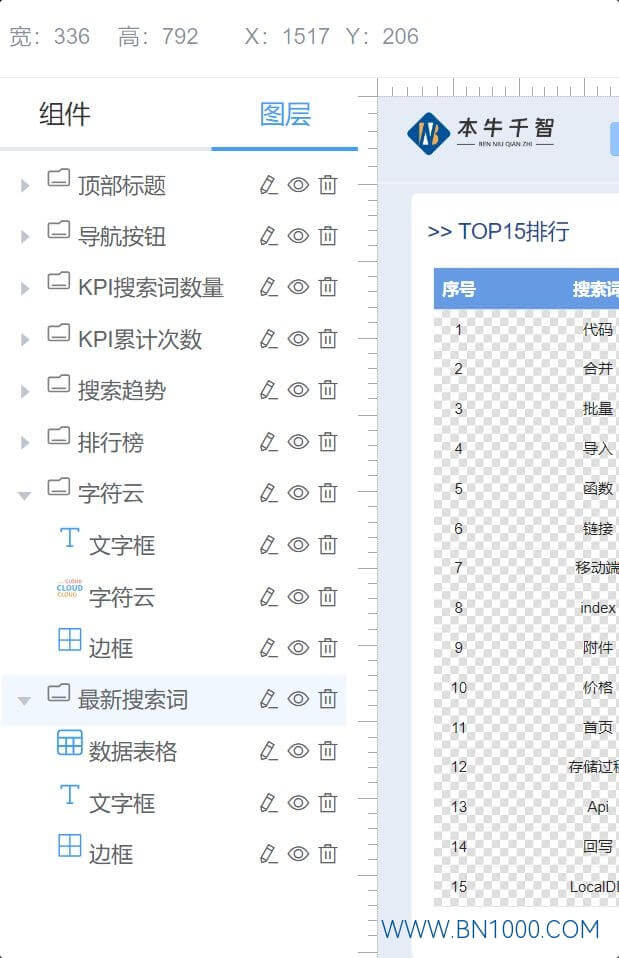Select the 字符云 child component layer

174,597
